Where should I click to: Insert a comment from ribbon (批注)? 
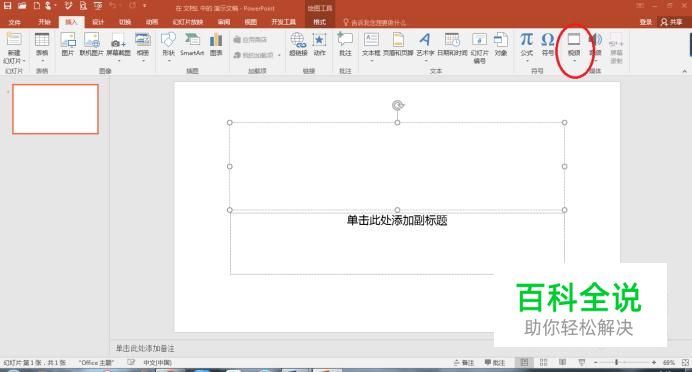(x=345, y=44)
